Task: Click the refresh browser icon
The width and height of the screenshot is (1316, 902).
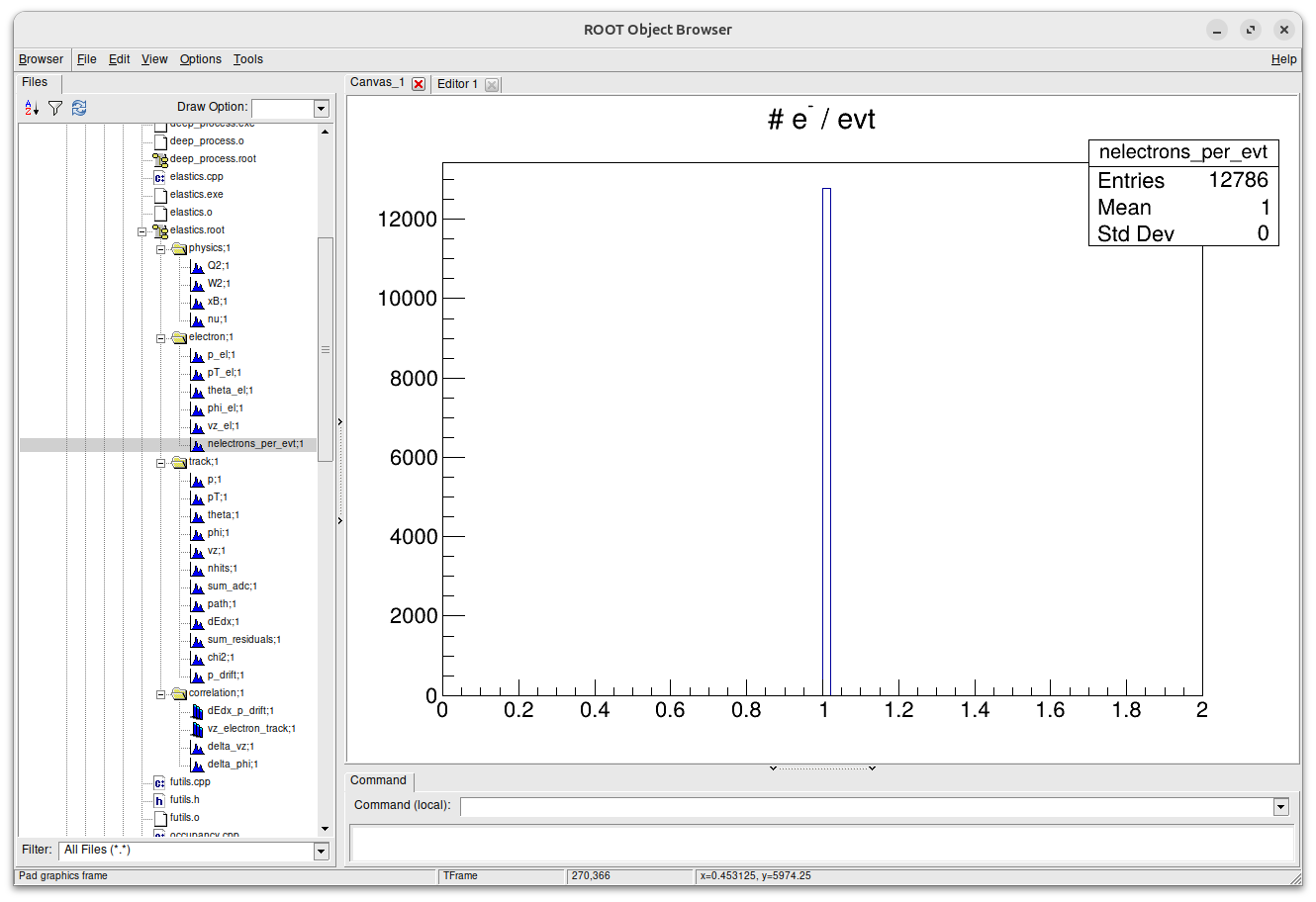Action: click(79, 108)
